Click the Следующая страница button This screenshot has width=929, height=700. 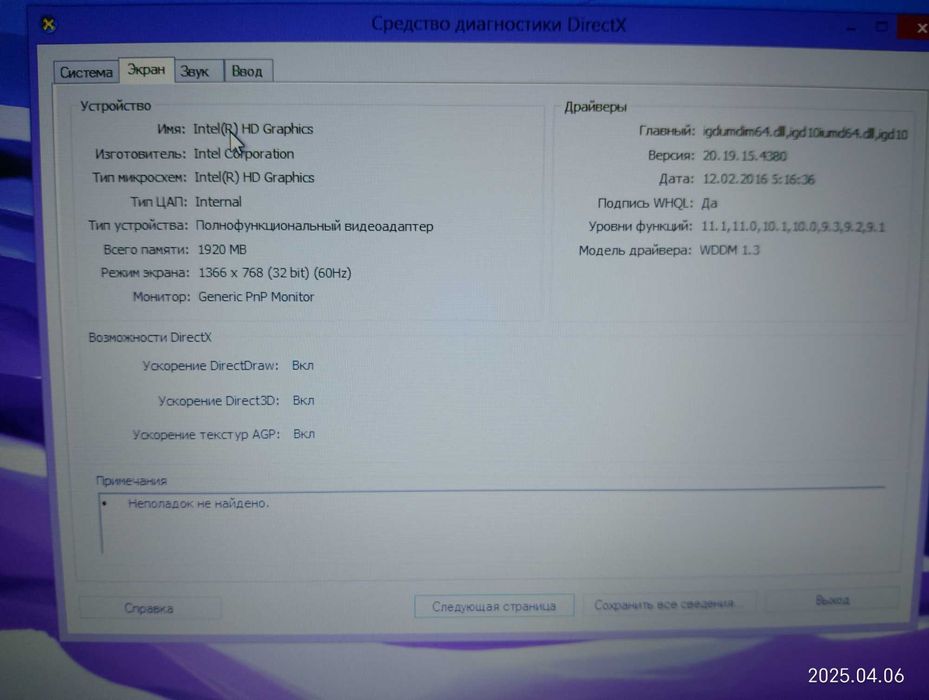494,606
